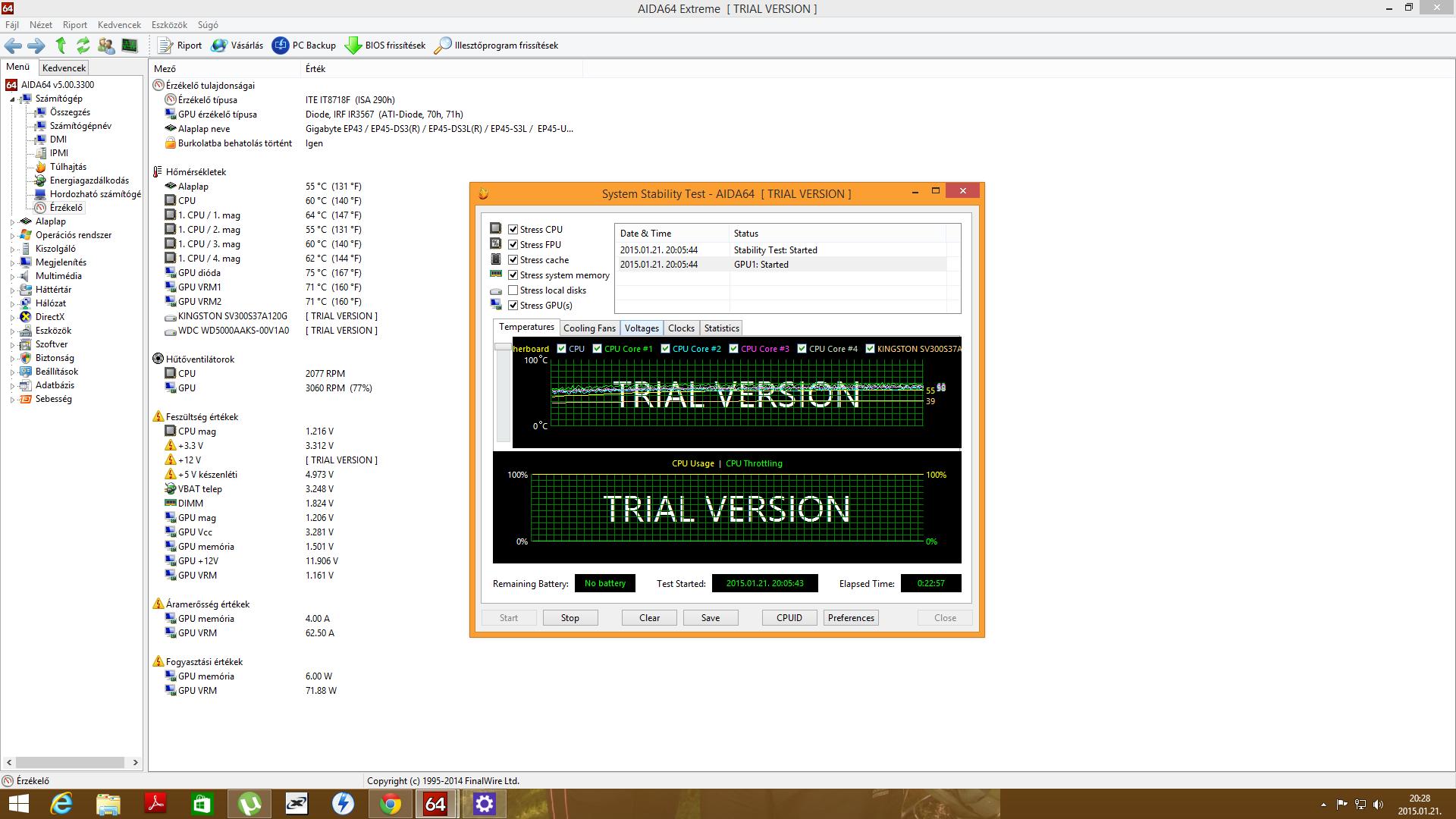Switch to Kedvencek tab
The height and width of the screenshot is (819, 1456).
click(x=64, y=68)
